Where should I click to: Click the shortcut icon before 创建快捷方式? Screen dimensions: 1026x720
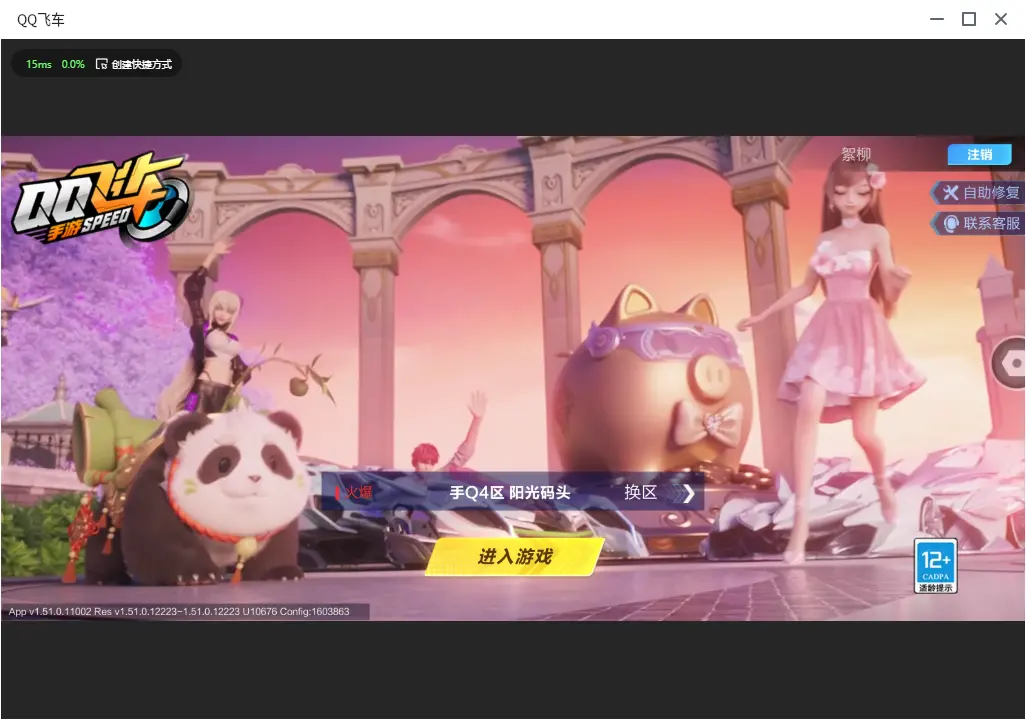click(101, 64)
